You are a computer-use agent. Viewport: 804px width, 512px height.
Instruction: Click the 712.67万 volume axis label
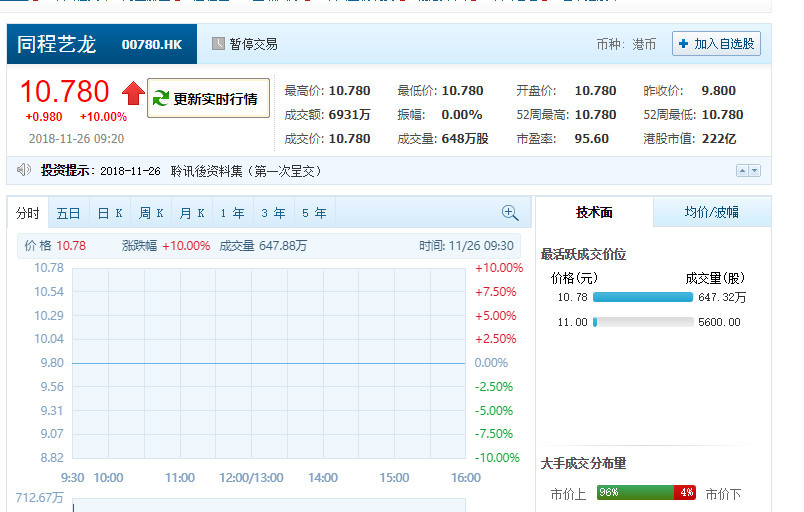tap(39, 497)
